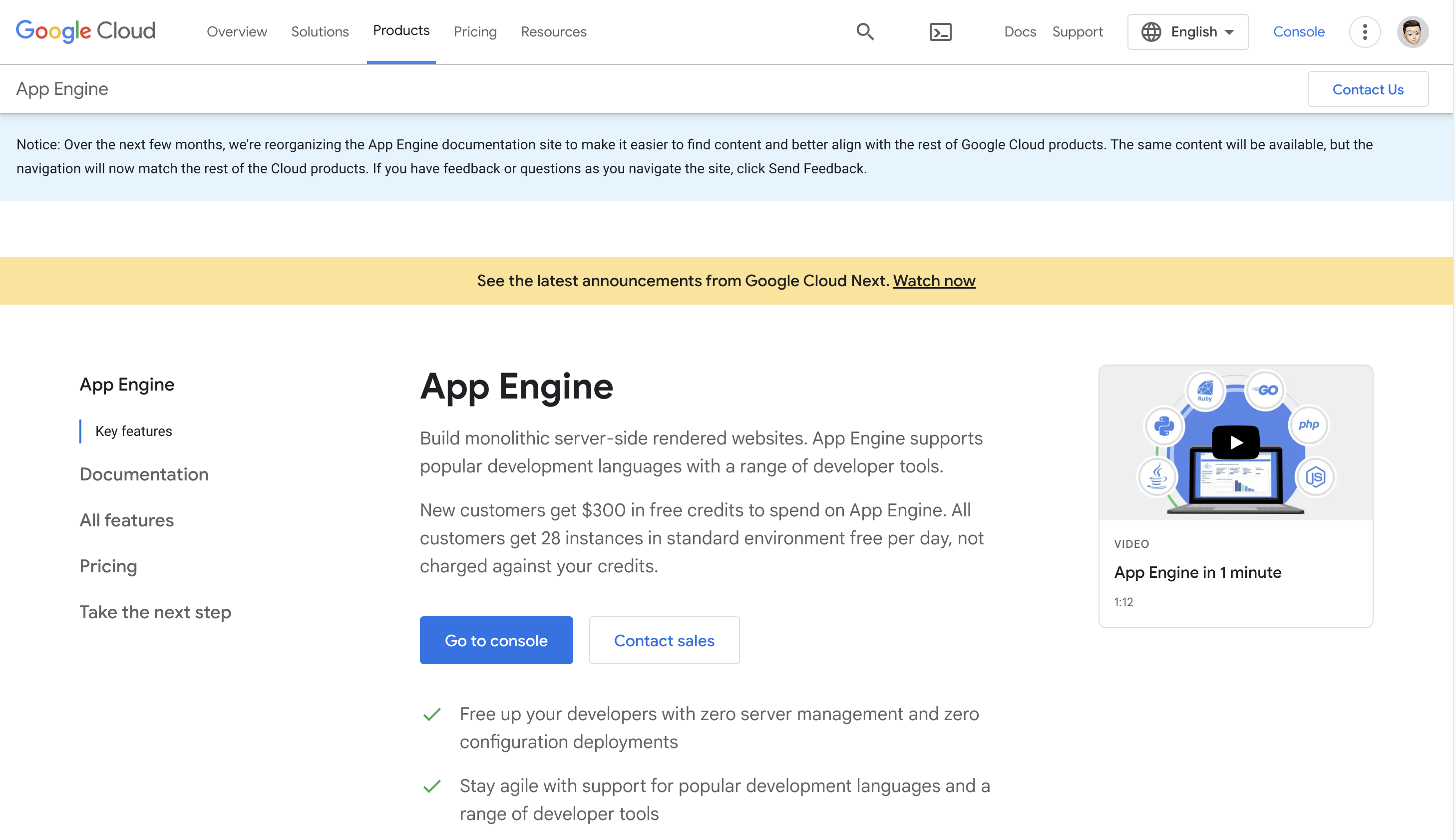Select the Overview navigation menu item
The image size is (1456, 840).
[236, 31]
